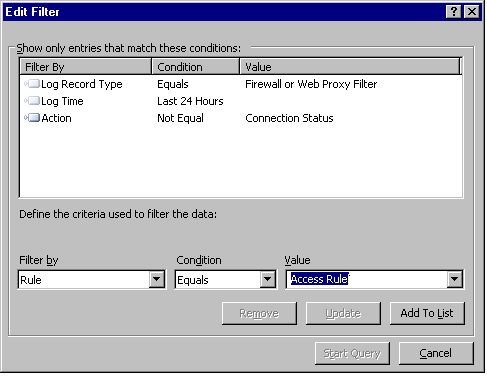This screenshot has height=376, width=487.
Task: Click the Cancel button
Action: [x=436, y=353]
